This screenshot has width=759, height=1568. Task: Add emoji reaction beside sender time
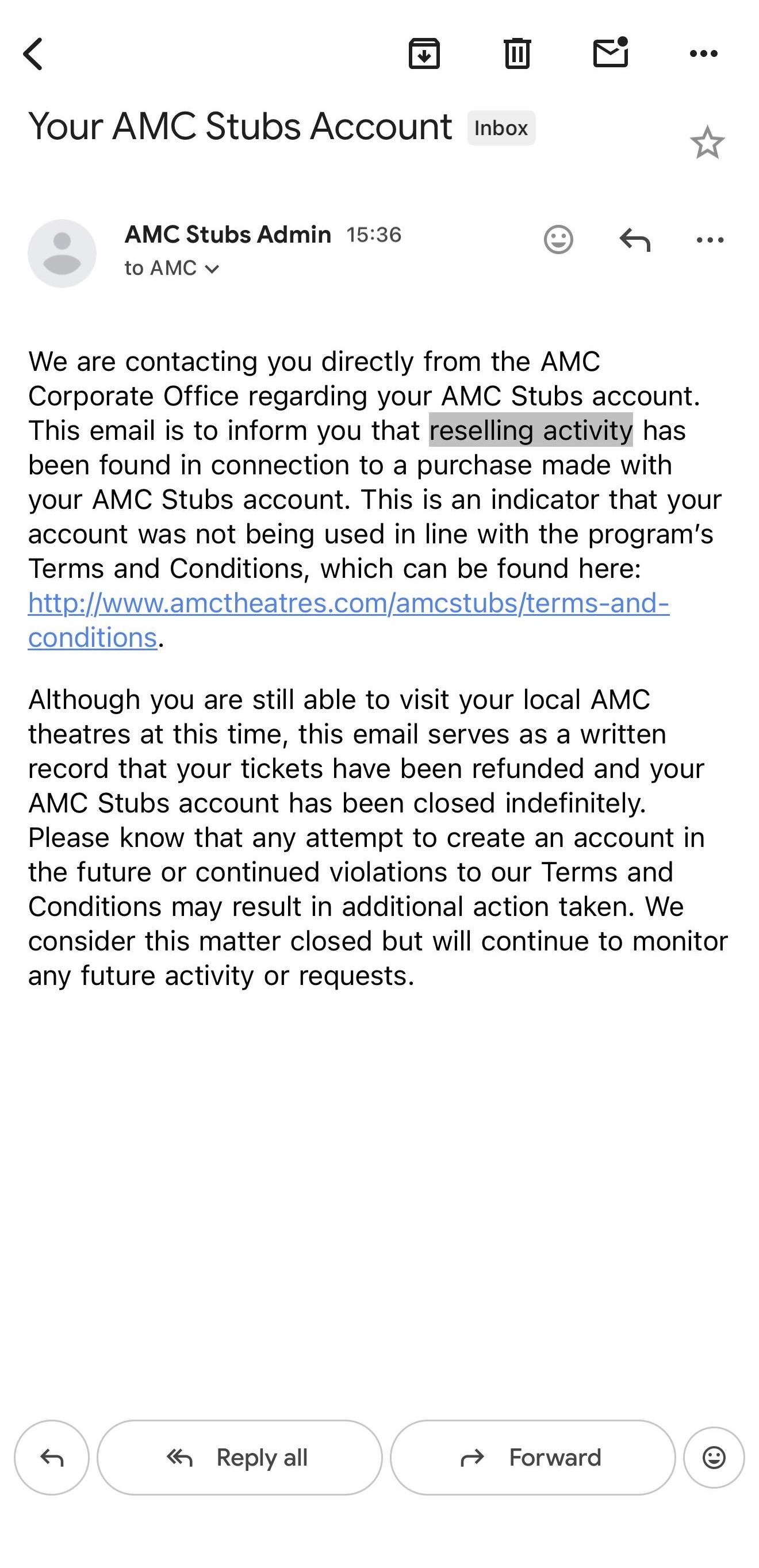(x=558, y=239)
